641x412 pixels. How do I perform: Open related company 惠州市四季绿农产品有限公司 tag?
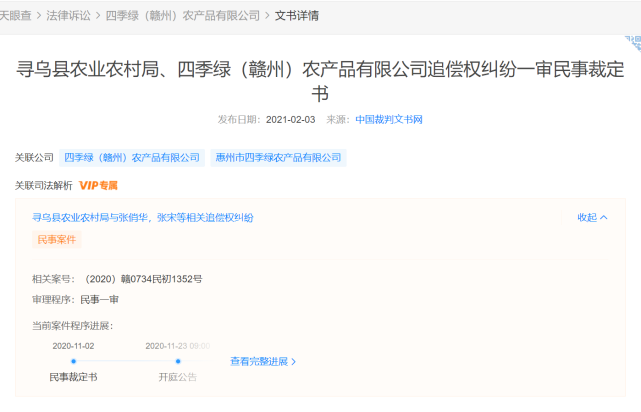click(x=278, y=158)
